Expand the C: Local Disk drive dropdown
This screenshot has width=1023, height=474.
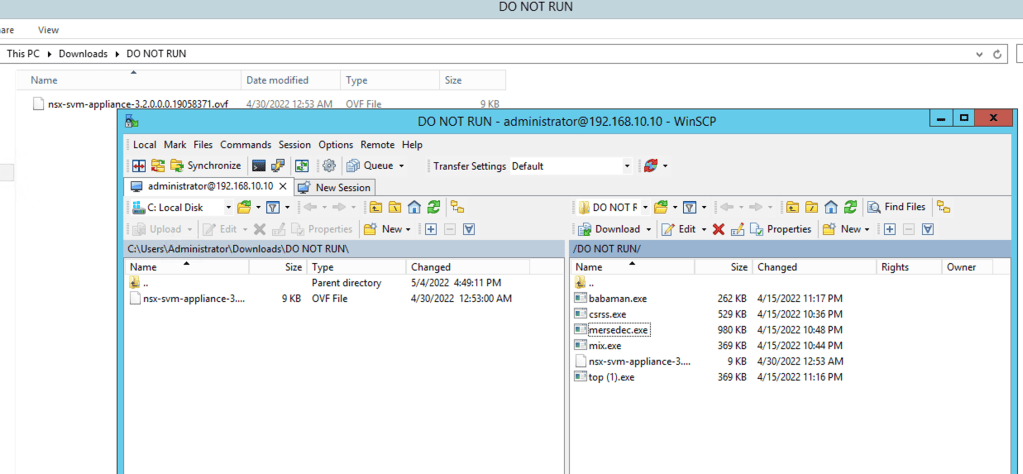tap(228, 207)
